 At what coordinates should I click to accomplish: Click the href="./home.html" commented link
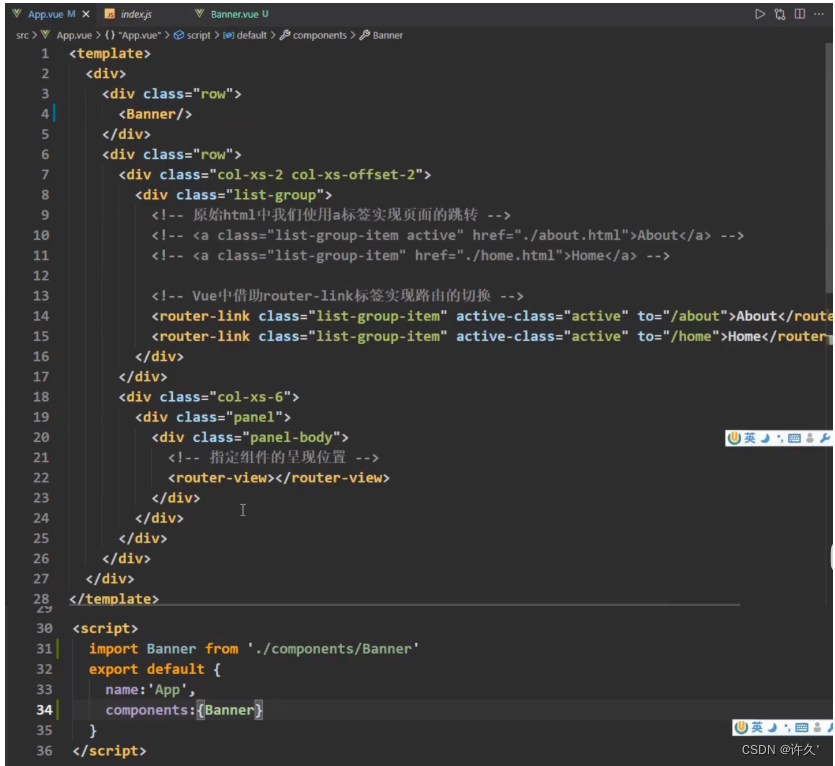pyautogui.click(x=489, y=256)
